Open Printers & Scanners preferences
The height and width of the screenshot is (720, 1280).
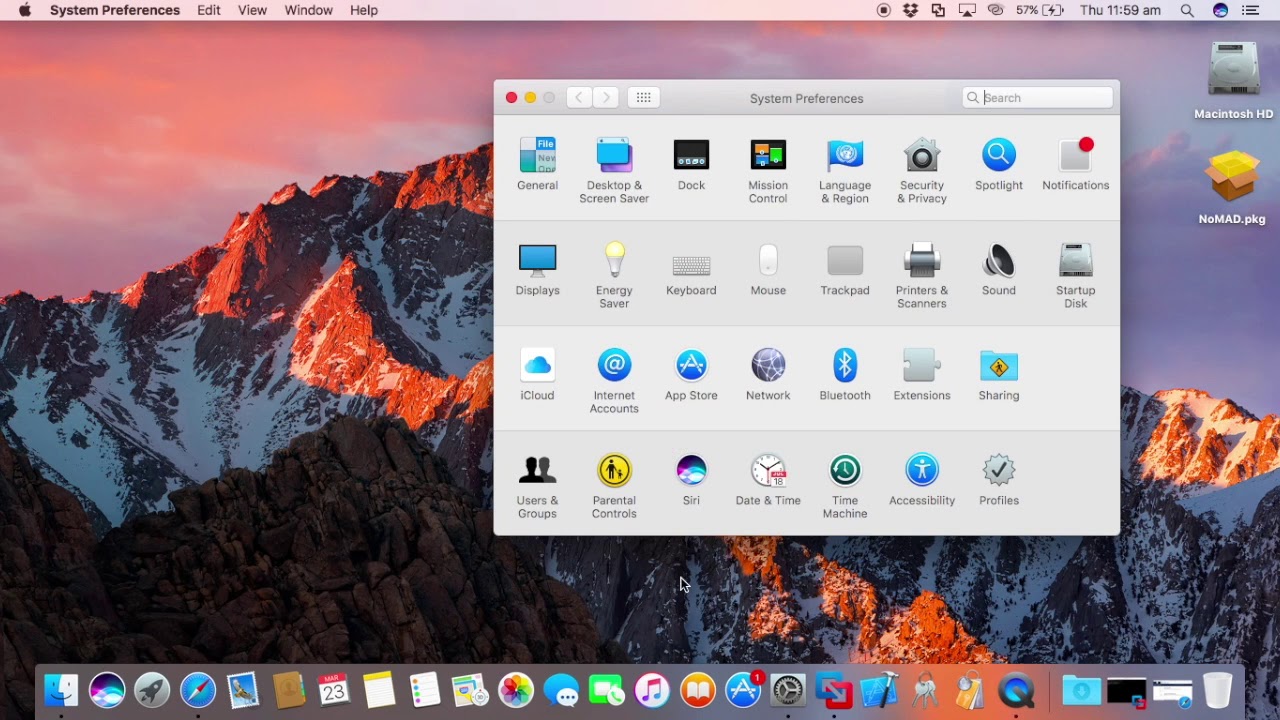coord(922,275)
